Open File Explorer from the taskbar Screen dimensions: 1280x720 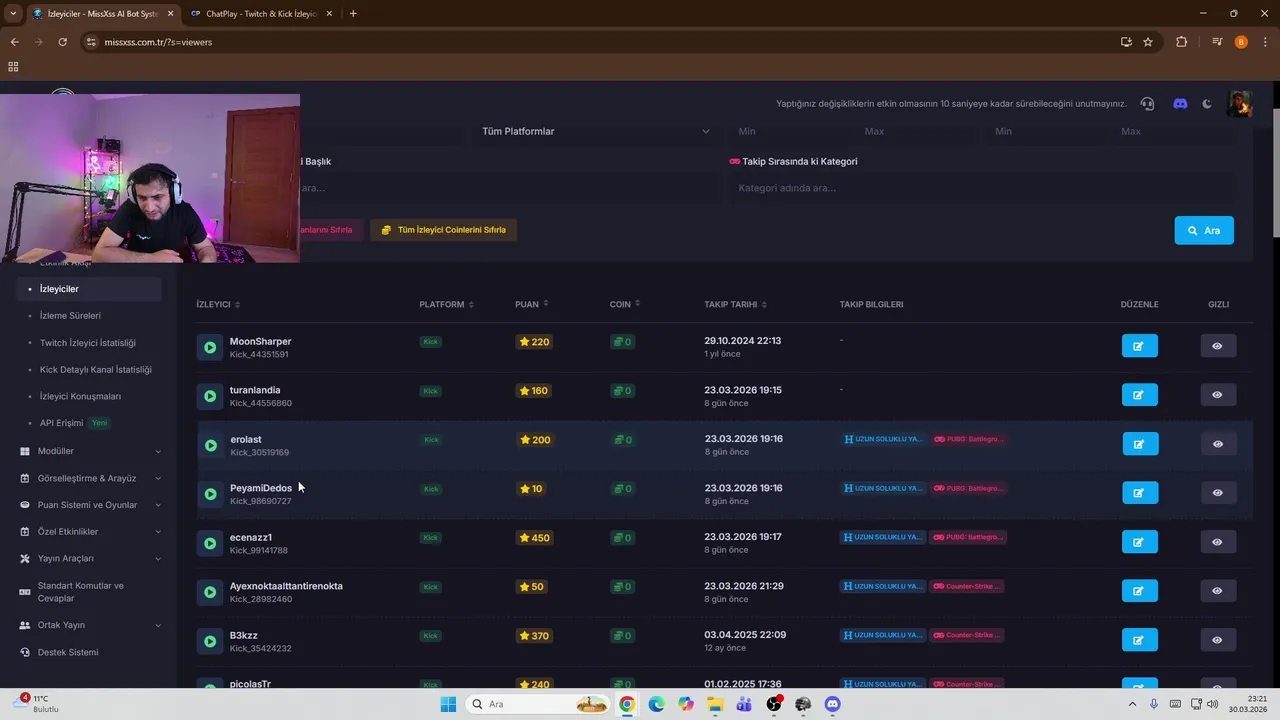[x=715, y=704]
